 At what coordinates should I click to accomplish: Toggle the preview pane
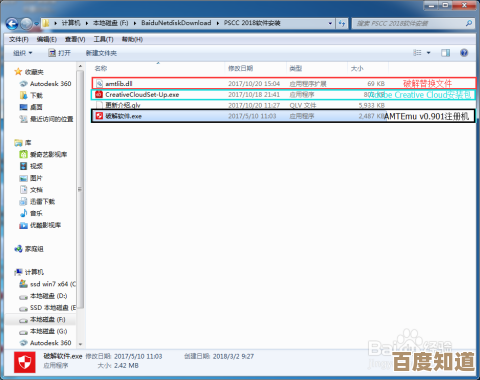click(x=445, y=53)
